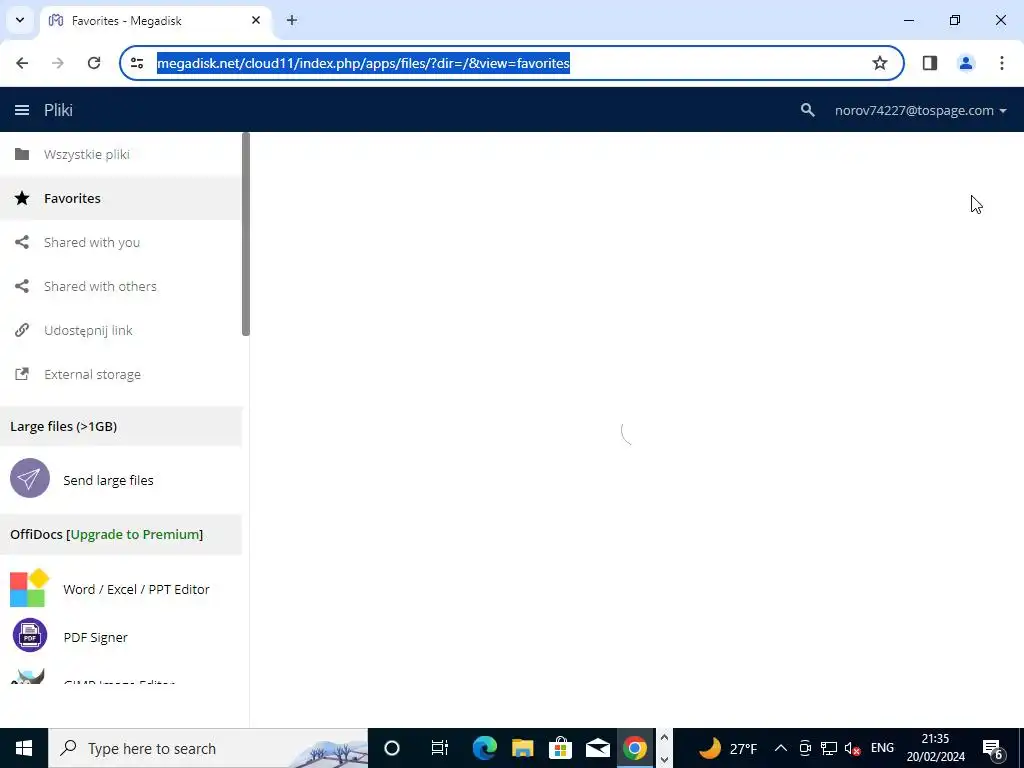
Task: Open Send large files
Action: coord(108,480)
